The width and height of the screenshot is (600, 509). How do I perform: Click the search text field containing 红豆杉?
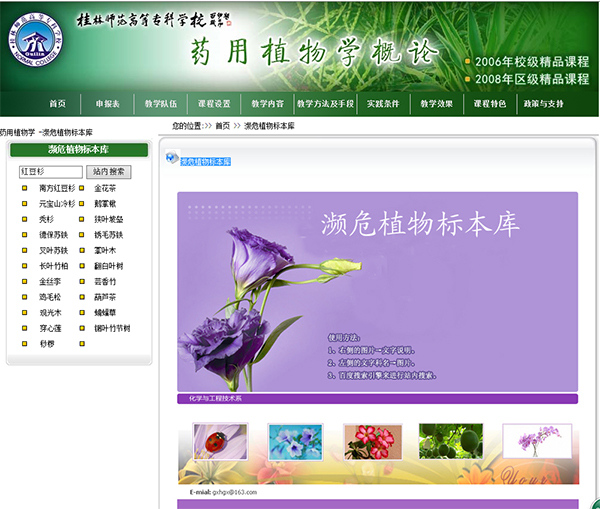click(x=50, y=172)
